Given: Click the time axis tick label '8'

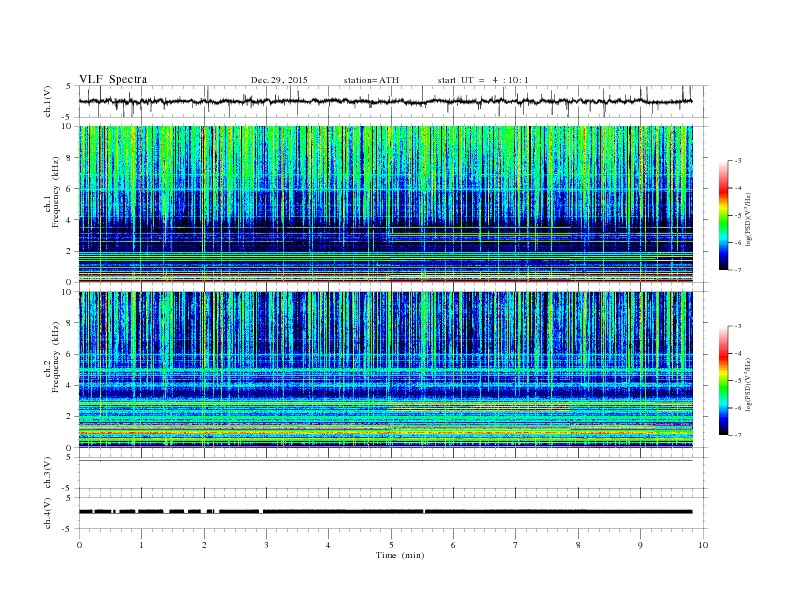Looking at the screenshot, I should tap(578, 545).
